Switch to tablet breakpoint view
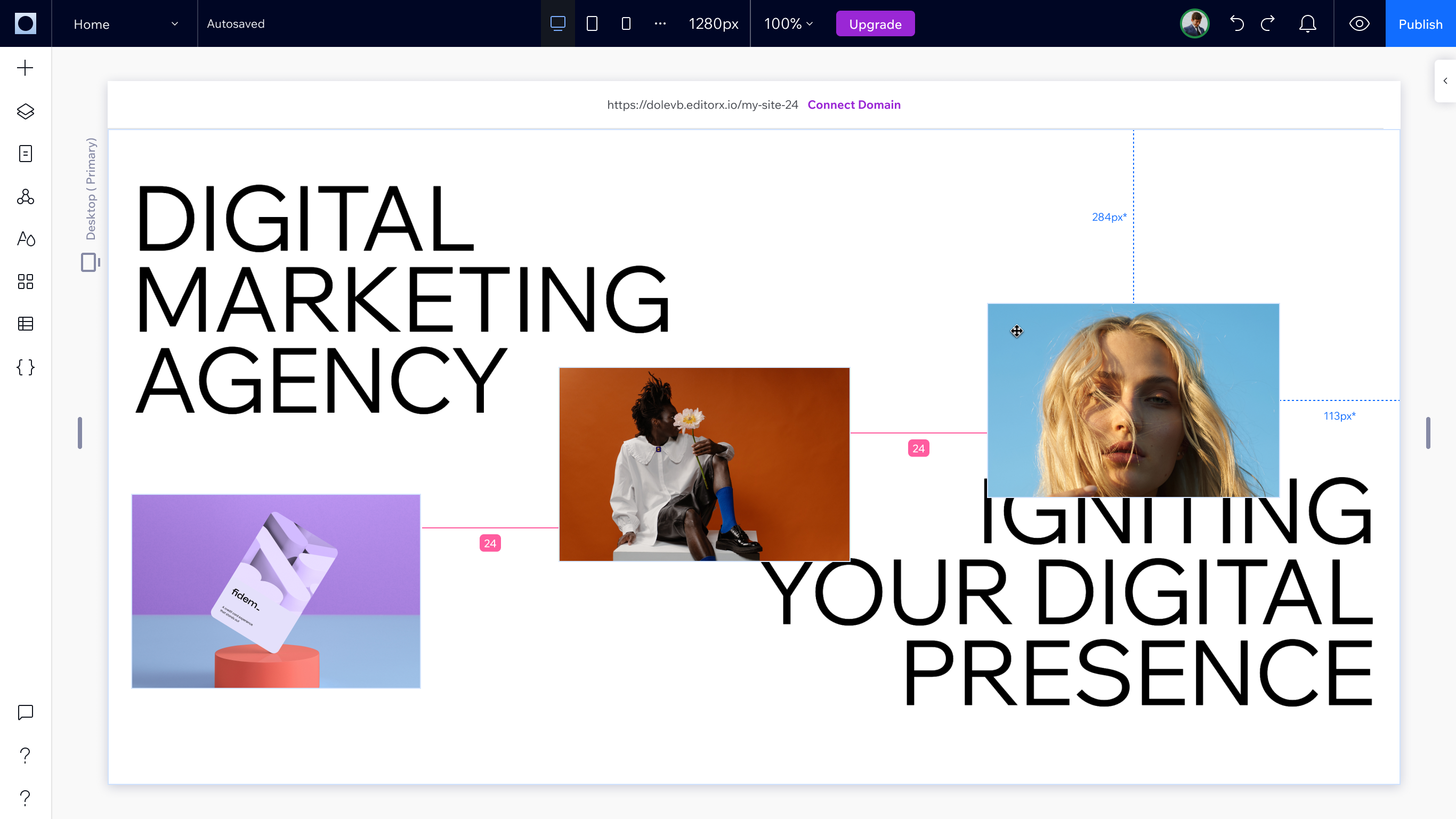The width and height of the screenshot is (1456, 819). (x=592, y=24)
